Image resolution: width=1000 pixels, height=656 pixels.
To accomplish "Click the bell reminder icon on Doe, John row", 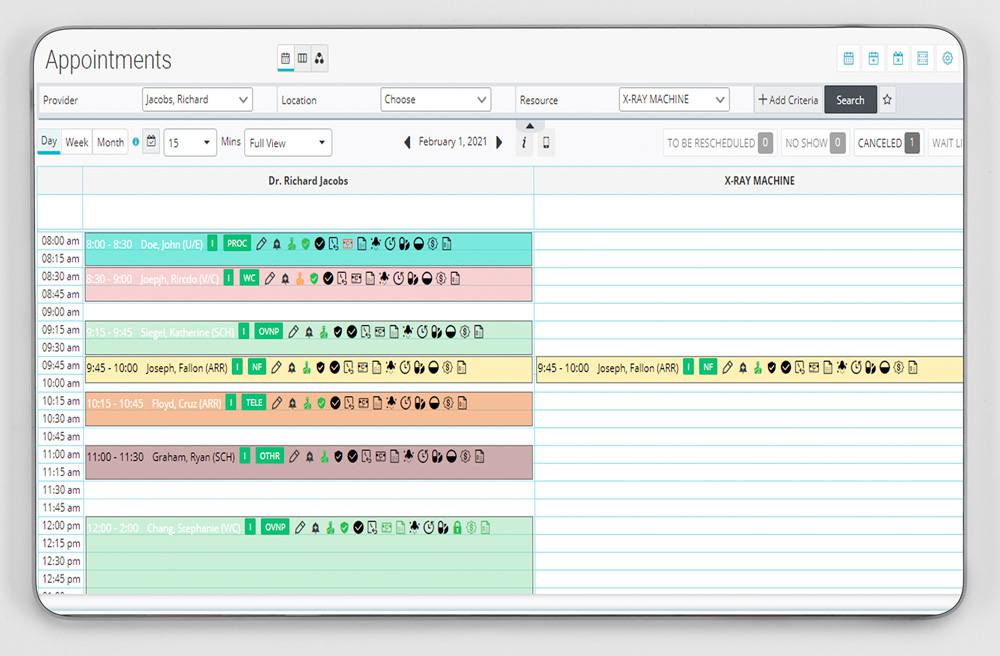I will pyautogui.click(x=277, y=244).
